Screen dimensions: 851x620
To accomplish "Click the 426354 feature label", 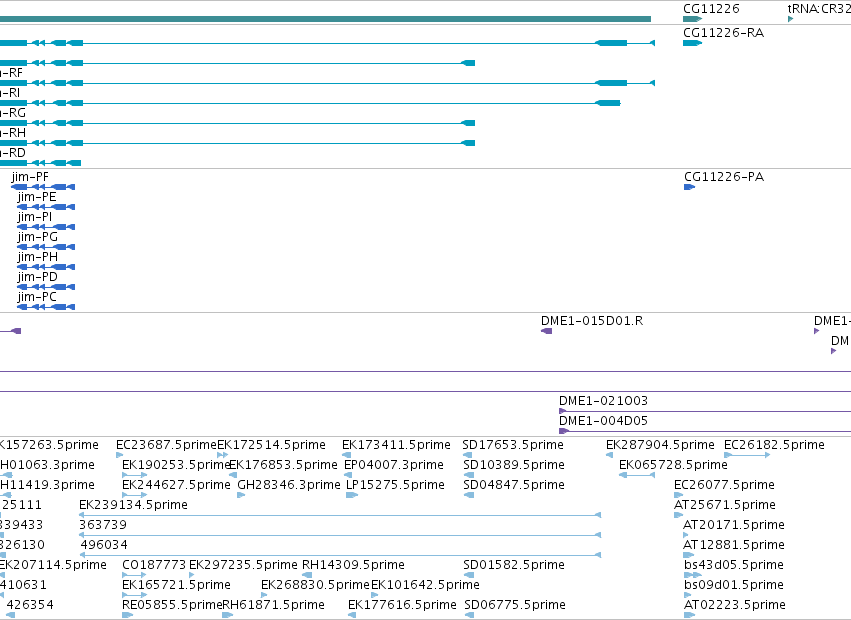I will [x=30, y=605].
